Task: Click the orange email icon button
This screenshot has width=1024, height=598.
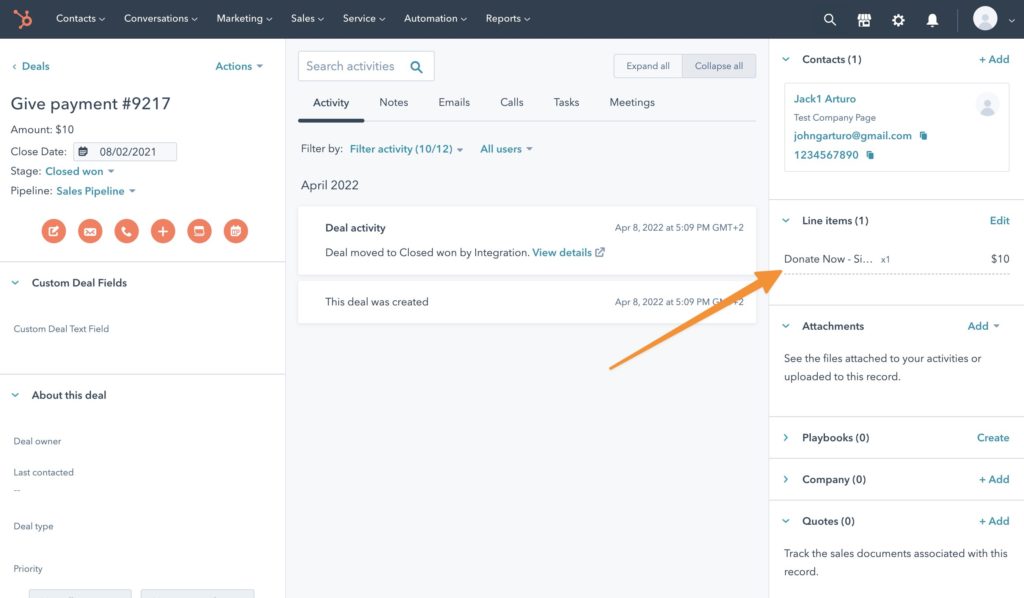Action: (90, 231)
